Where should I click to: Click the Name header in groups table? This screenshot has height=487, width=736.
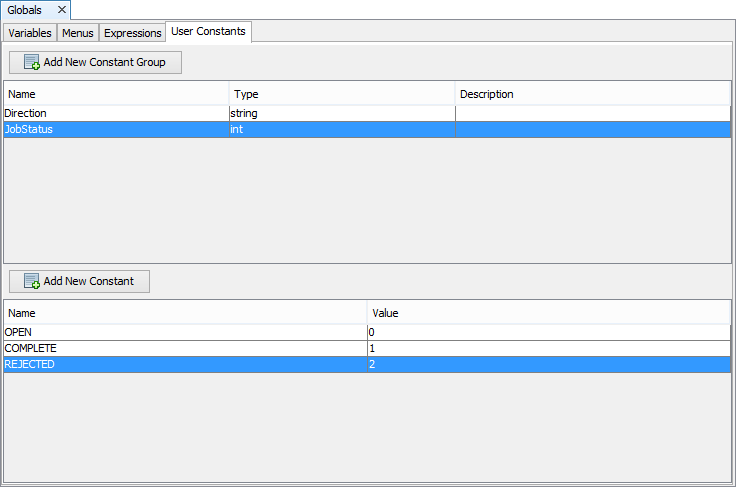pyautogui.click(x=116, y=94)
